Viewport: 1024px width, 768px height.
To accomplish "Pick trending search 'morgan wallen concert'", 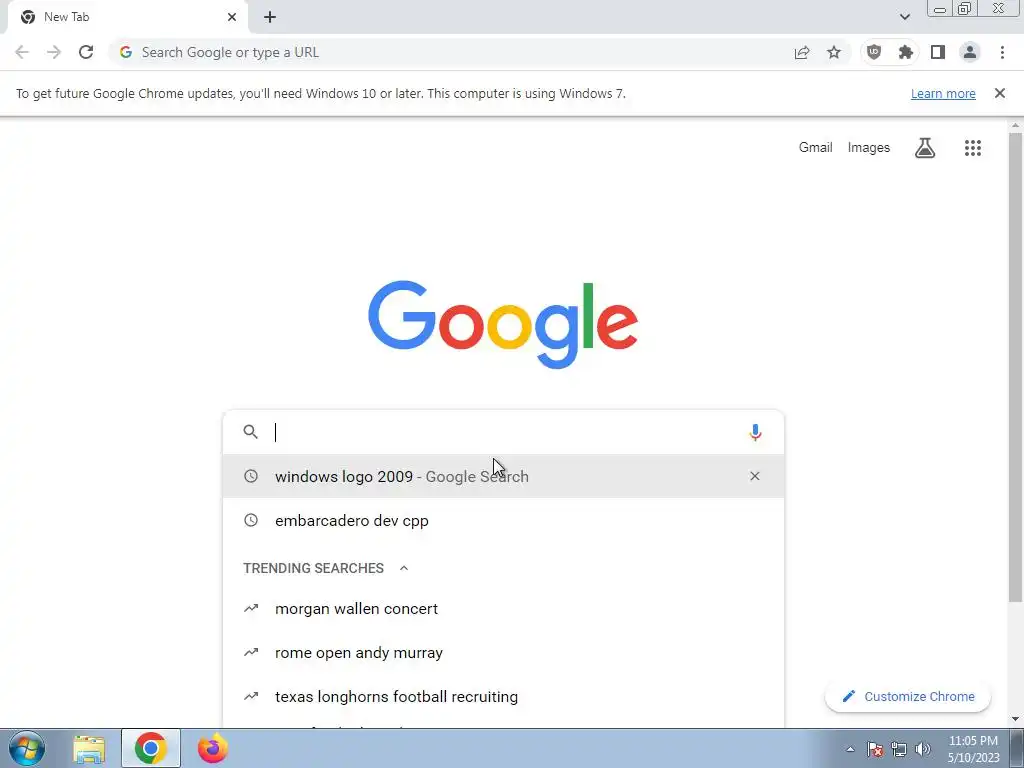I will pyautogui.click(x=504, y=609).
